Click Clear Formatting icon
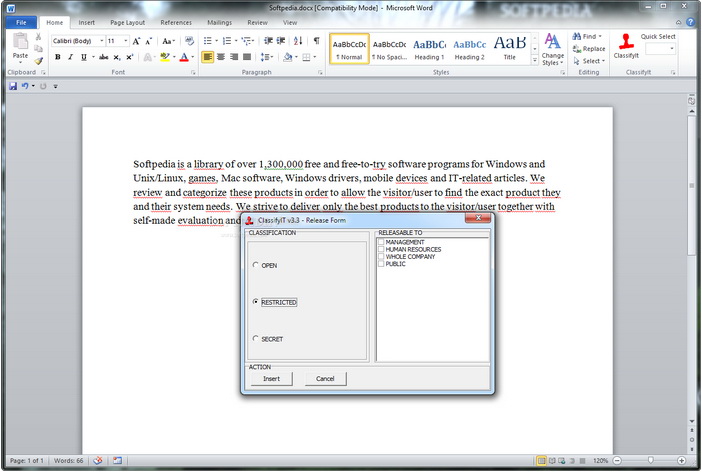Viewport: 702px width, 472px height. pyautogui.click(x=189, y=41)
